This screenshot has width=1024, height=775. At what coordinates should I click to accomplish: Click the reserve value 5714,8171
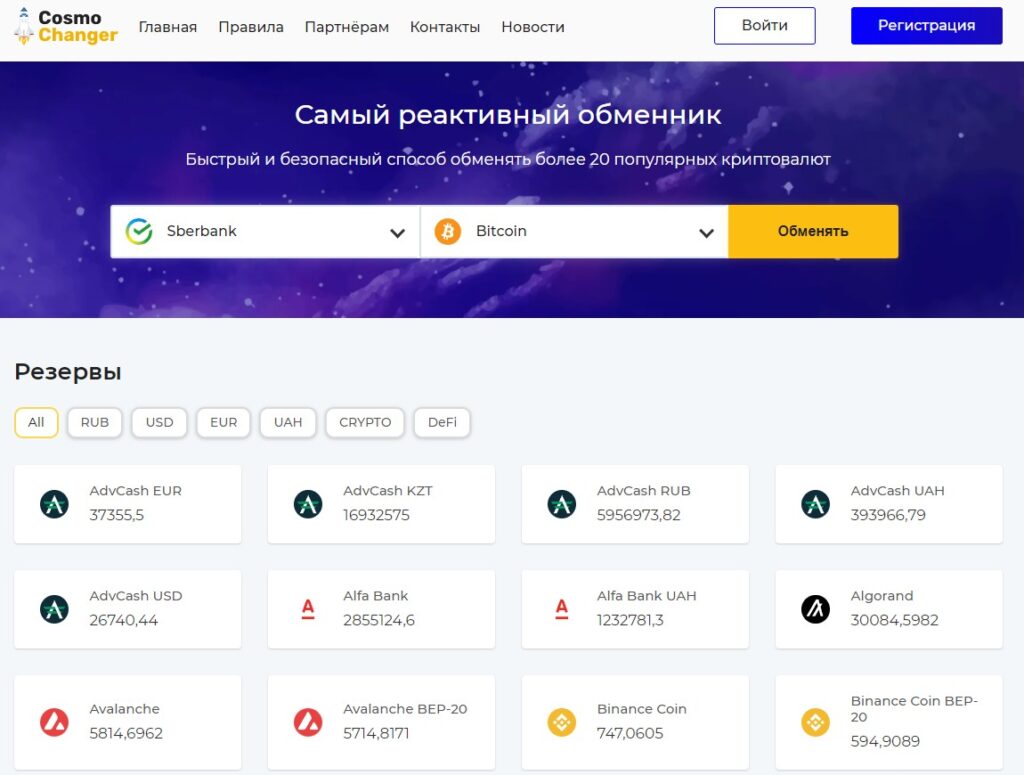click(376, 733)
